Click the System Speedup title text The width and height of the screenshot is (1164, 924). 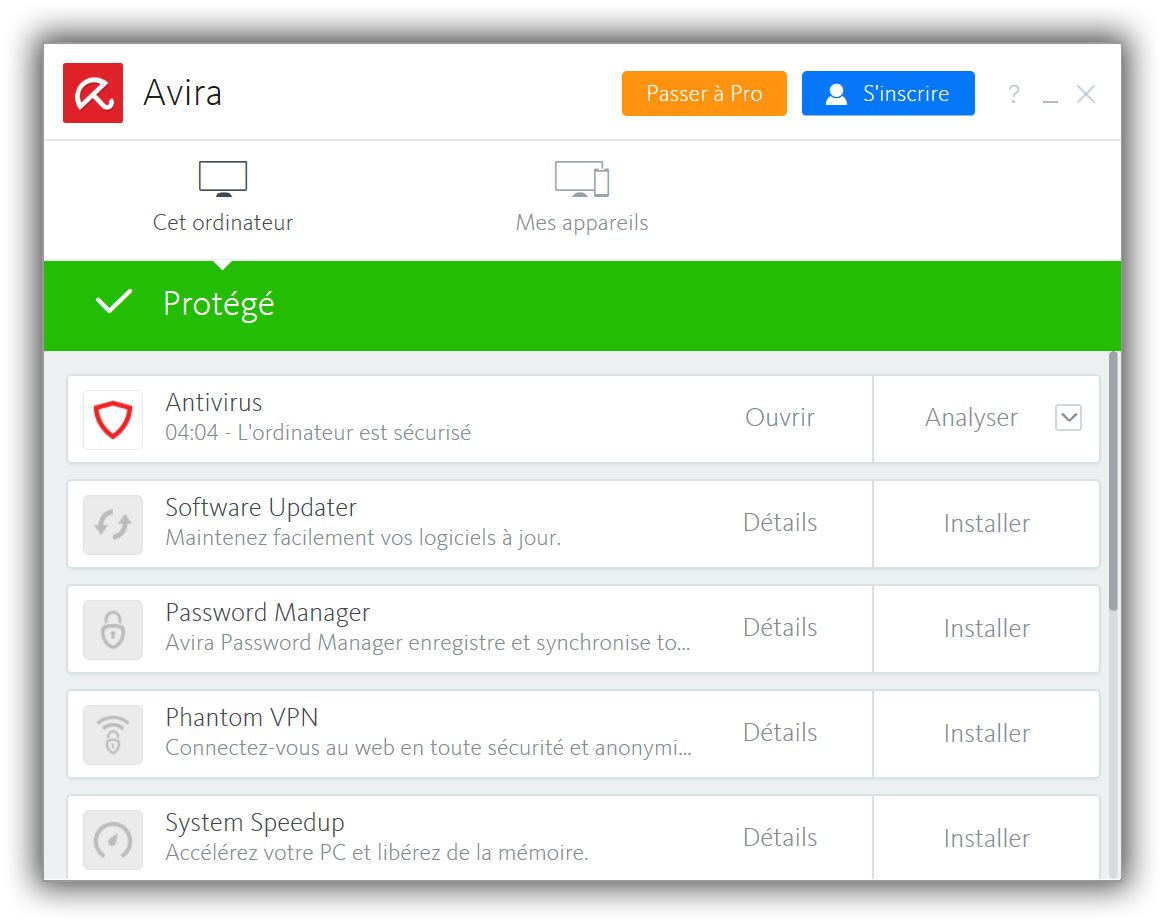click(x=255, y=823)
